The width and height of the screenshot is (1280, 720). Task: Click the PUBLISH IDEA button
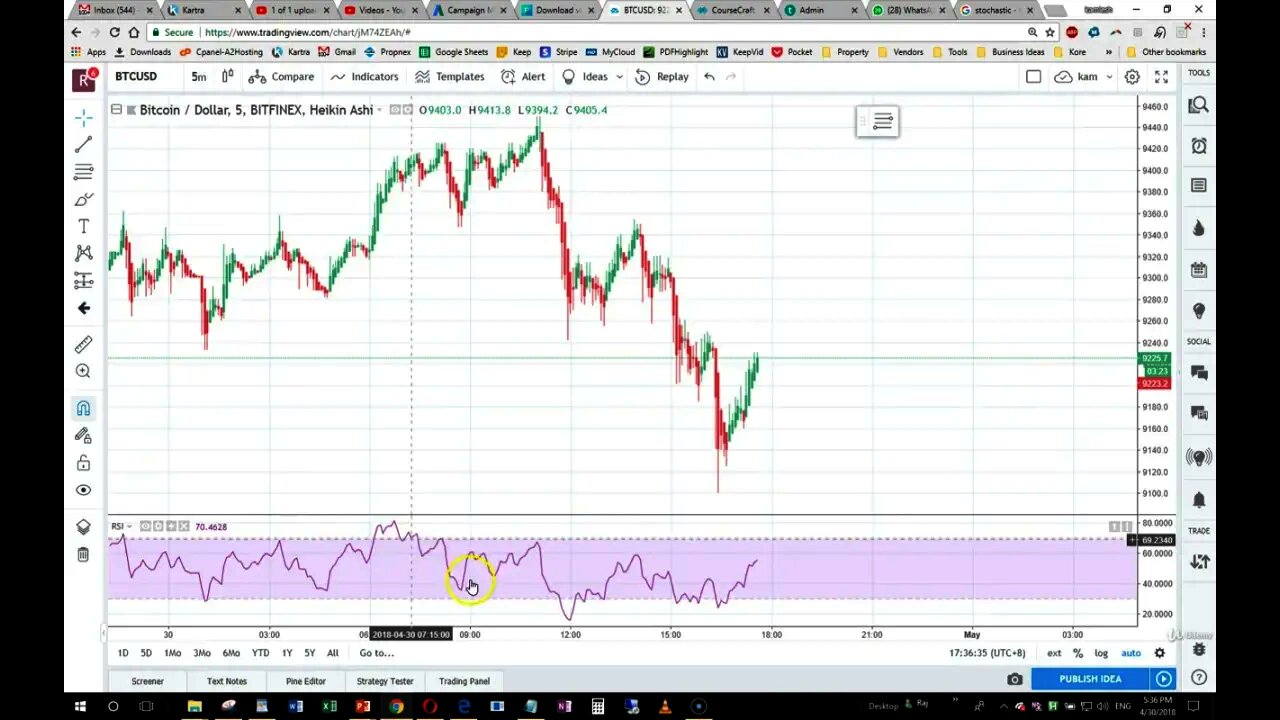click(1090, 679)
